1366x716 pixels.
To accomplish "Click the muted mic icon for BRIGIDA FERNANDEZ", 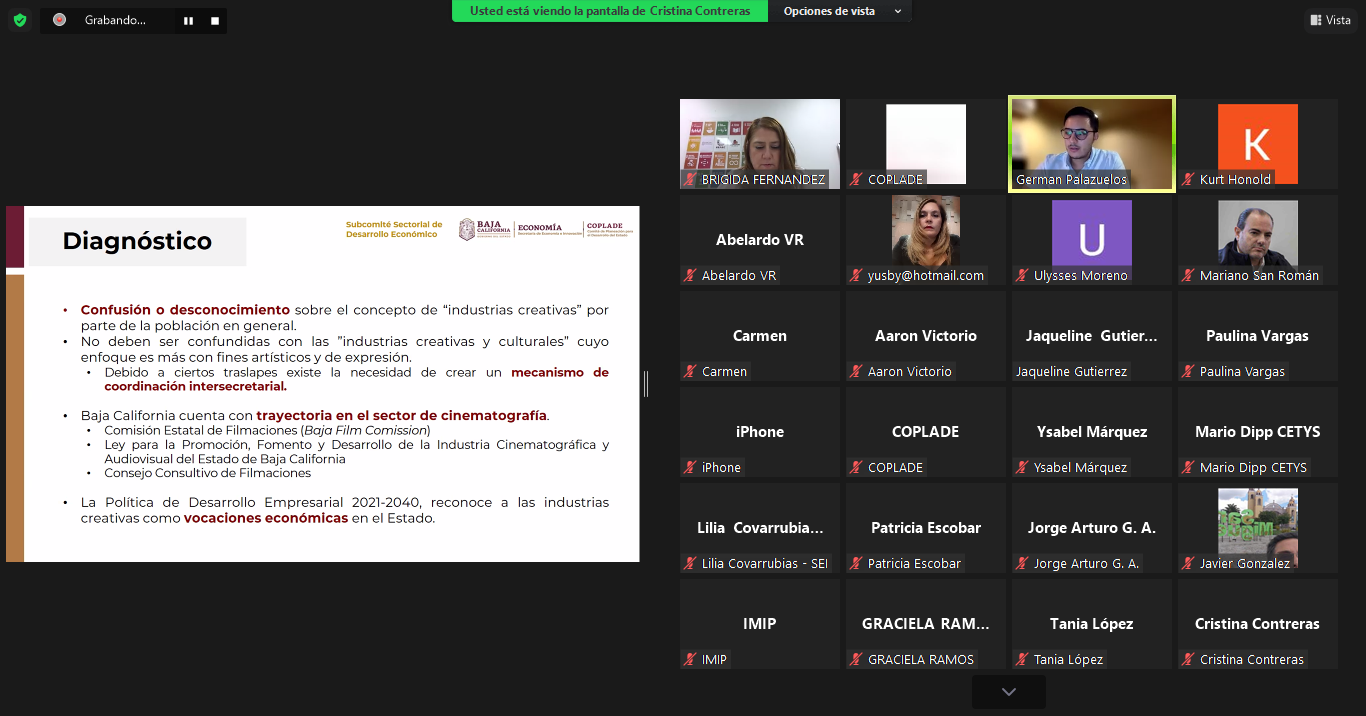I will (x=690, y=180).
